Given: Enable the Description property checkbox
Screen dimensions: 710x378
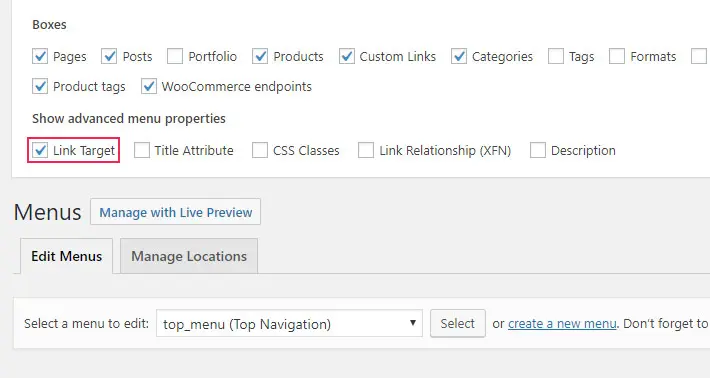Looking at the screenshot, I should click(x=537, y=150).
